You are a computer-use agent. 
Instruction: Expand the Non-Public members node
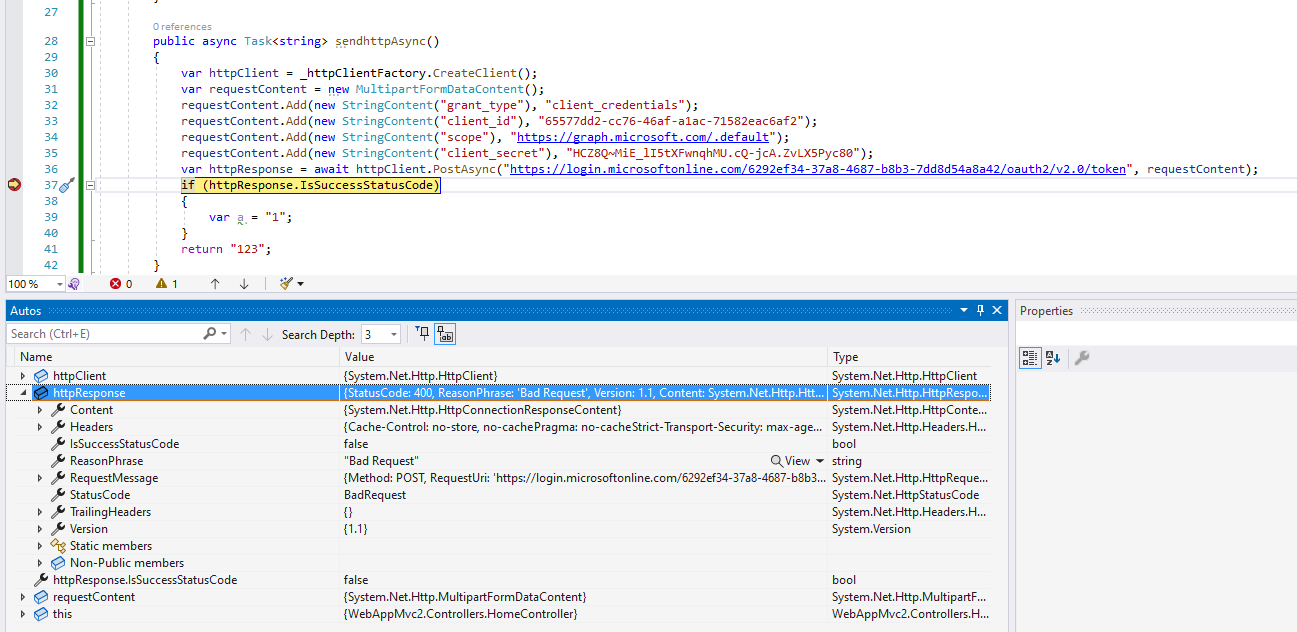[40, 563]
